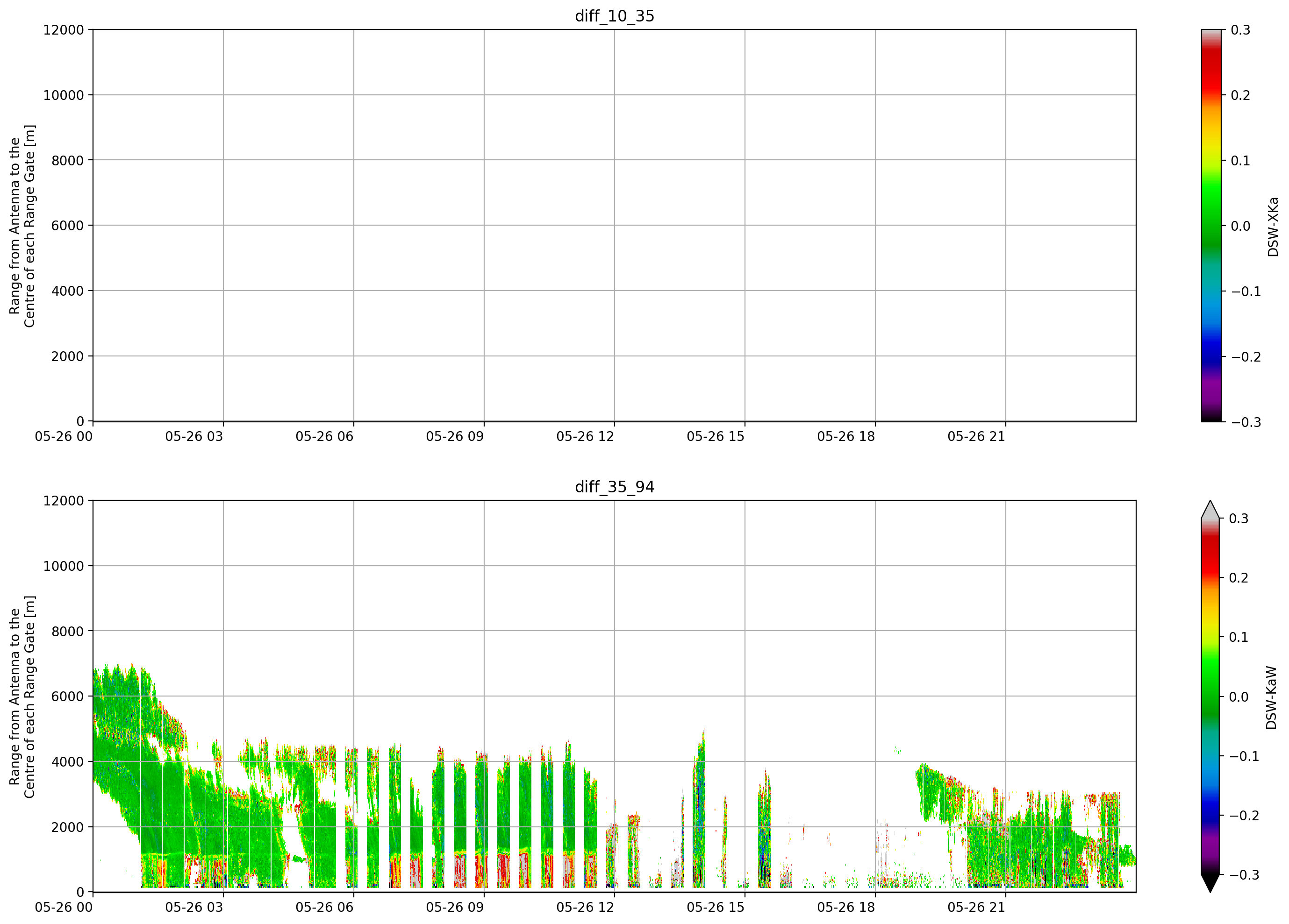Click '05-26 21' x-tick under diff_35_94
Screen dimensions: 1289x924
tap(976, 907)
